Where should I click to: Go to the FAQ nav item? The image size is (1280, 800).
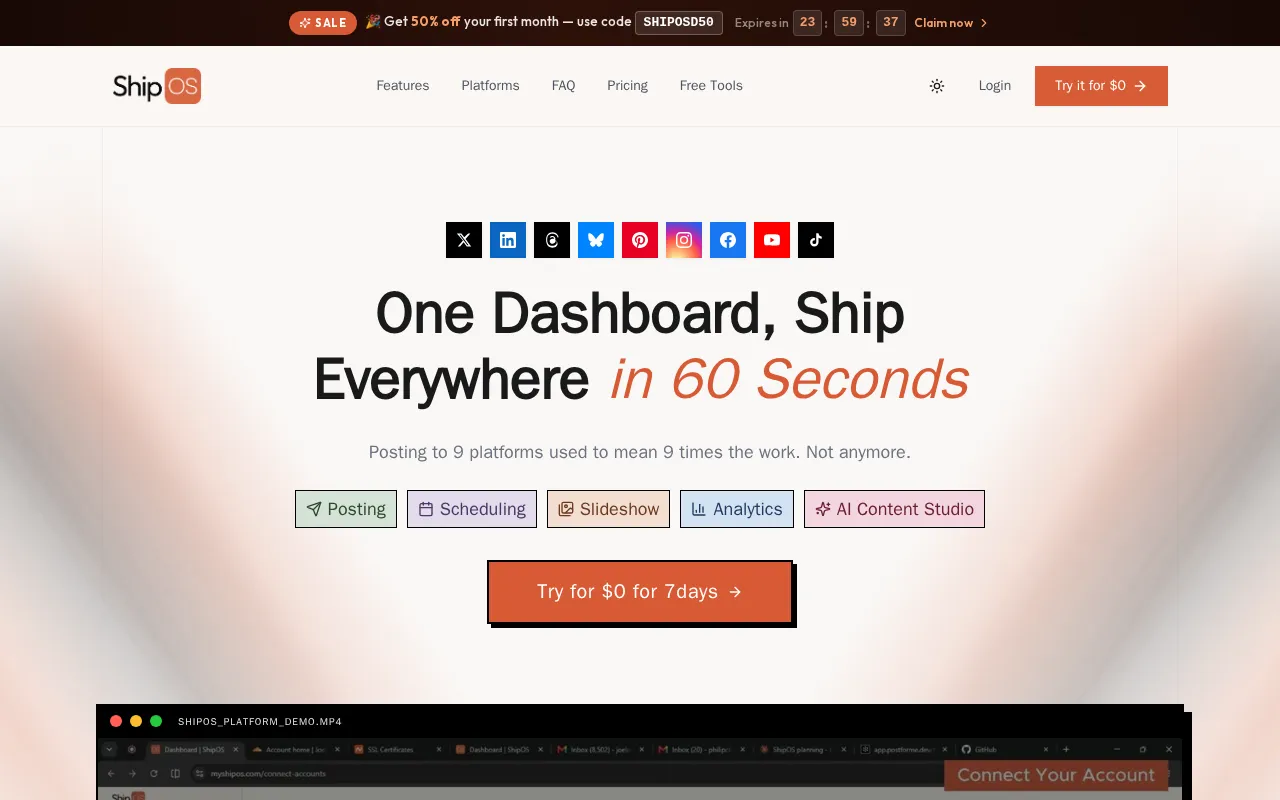coord(564,86)
